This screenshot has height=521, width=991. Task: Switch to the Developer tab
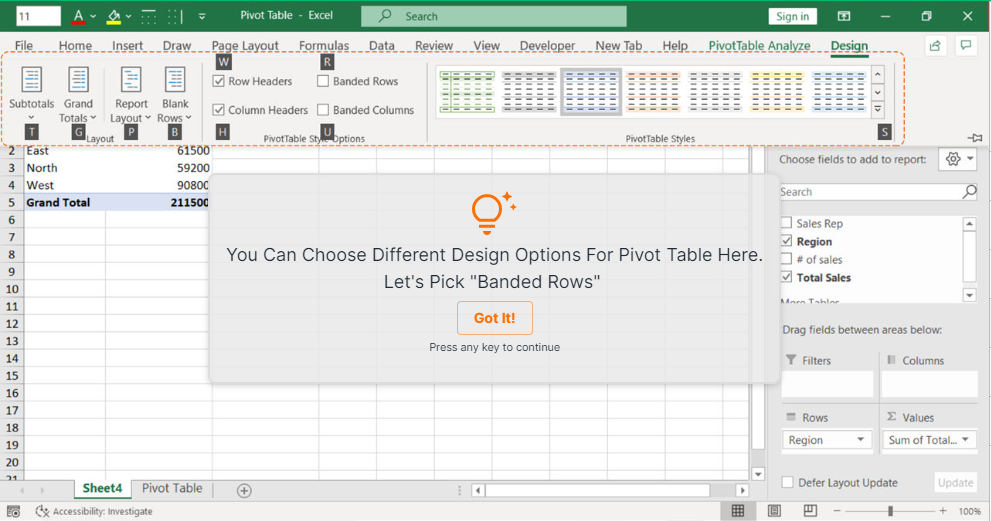pos(547,46)
